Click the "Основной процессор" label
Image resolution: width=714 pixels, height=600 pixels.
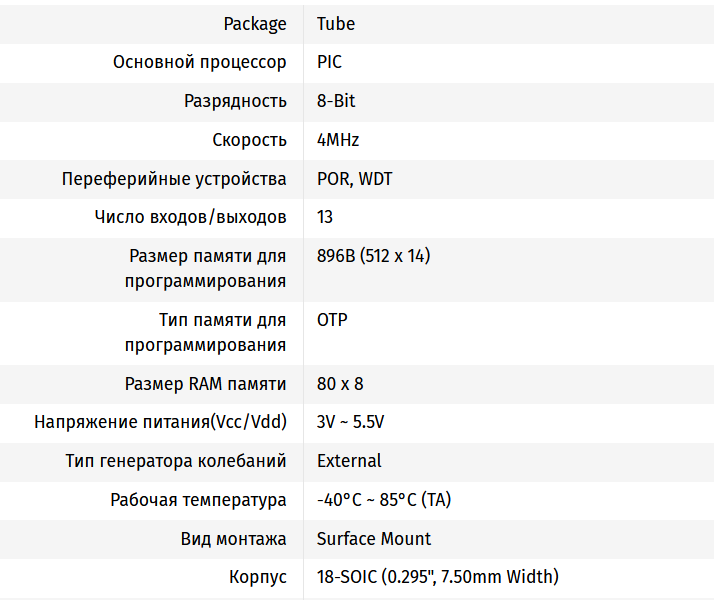(x=200, y=62)
